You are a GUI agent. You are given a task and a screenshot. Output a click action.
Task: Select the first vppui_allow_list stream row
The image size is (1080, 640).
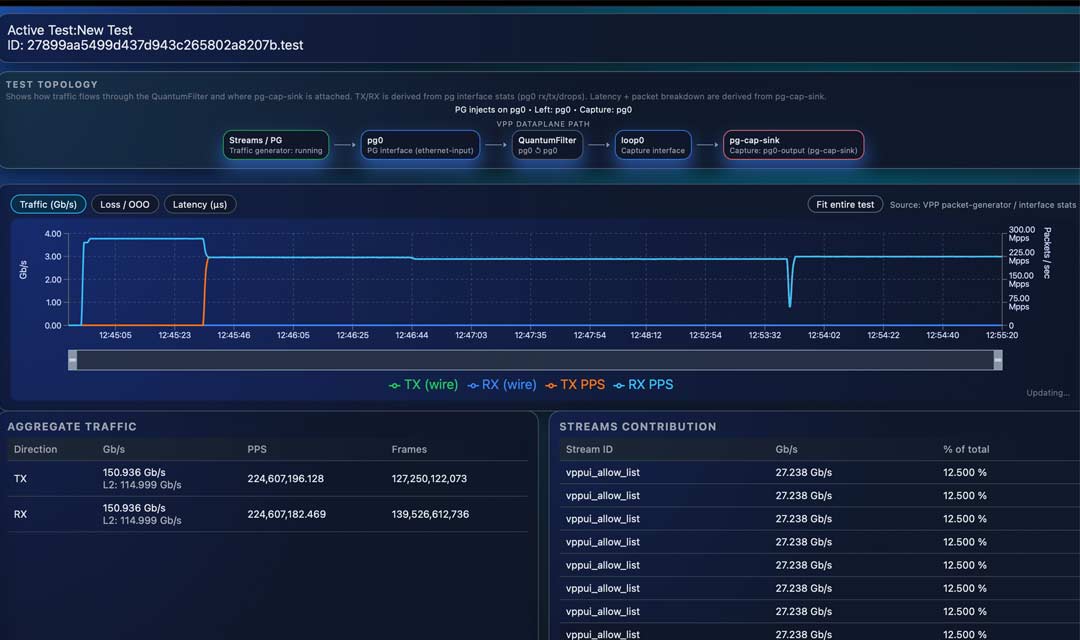tap(603, 472)
